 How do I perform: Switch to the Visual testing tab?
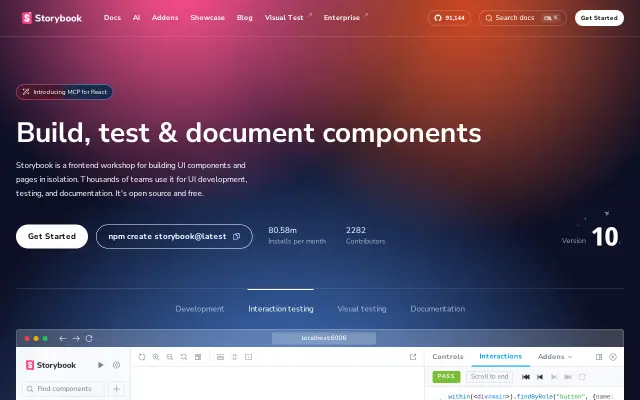[362, 309]
